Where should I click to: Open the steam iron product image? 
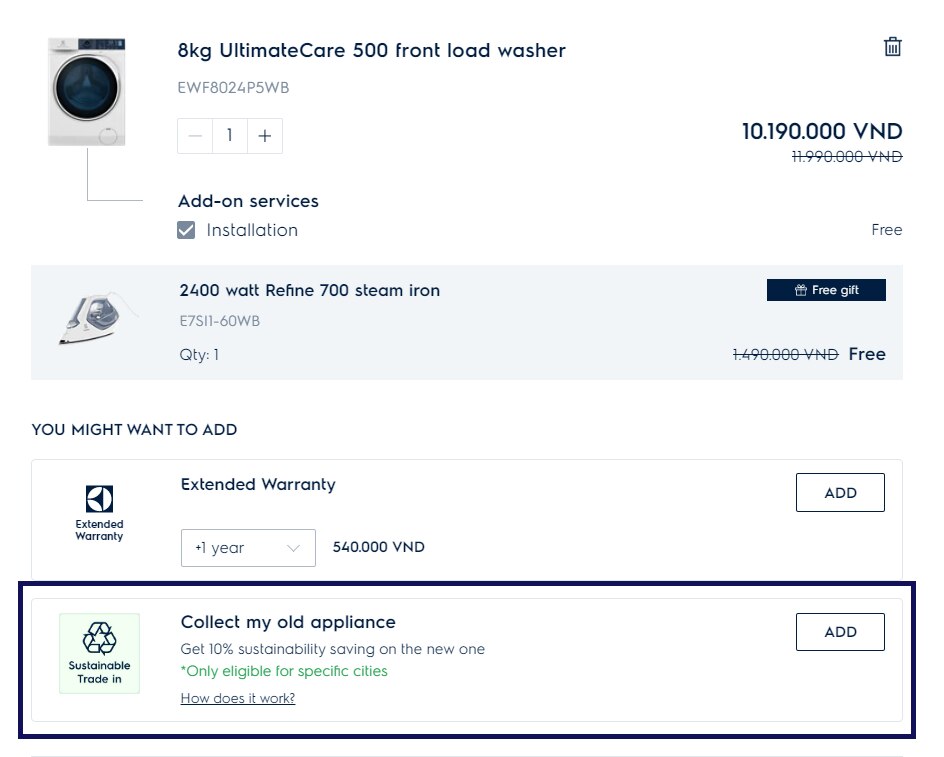(x=96, y=318)
